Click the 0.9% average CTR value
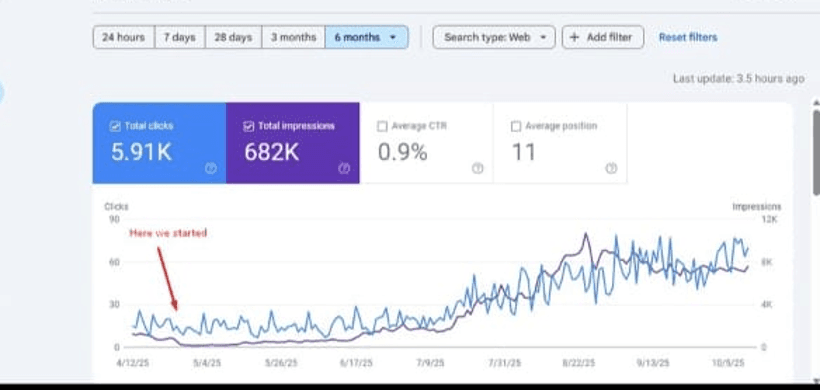This screenshot has width=820, height=390. pos(403,152)
